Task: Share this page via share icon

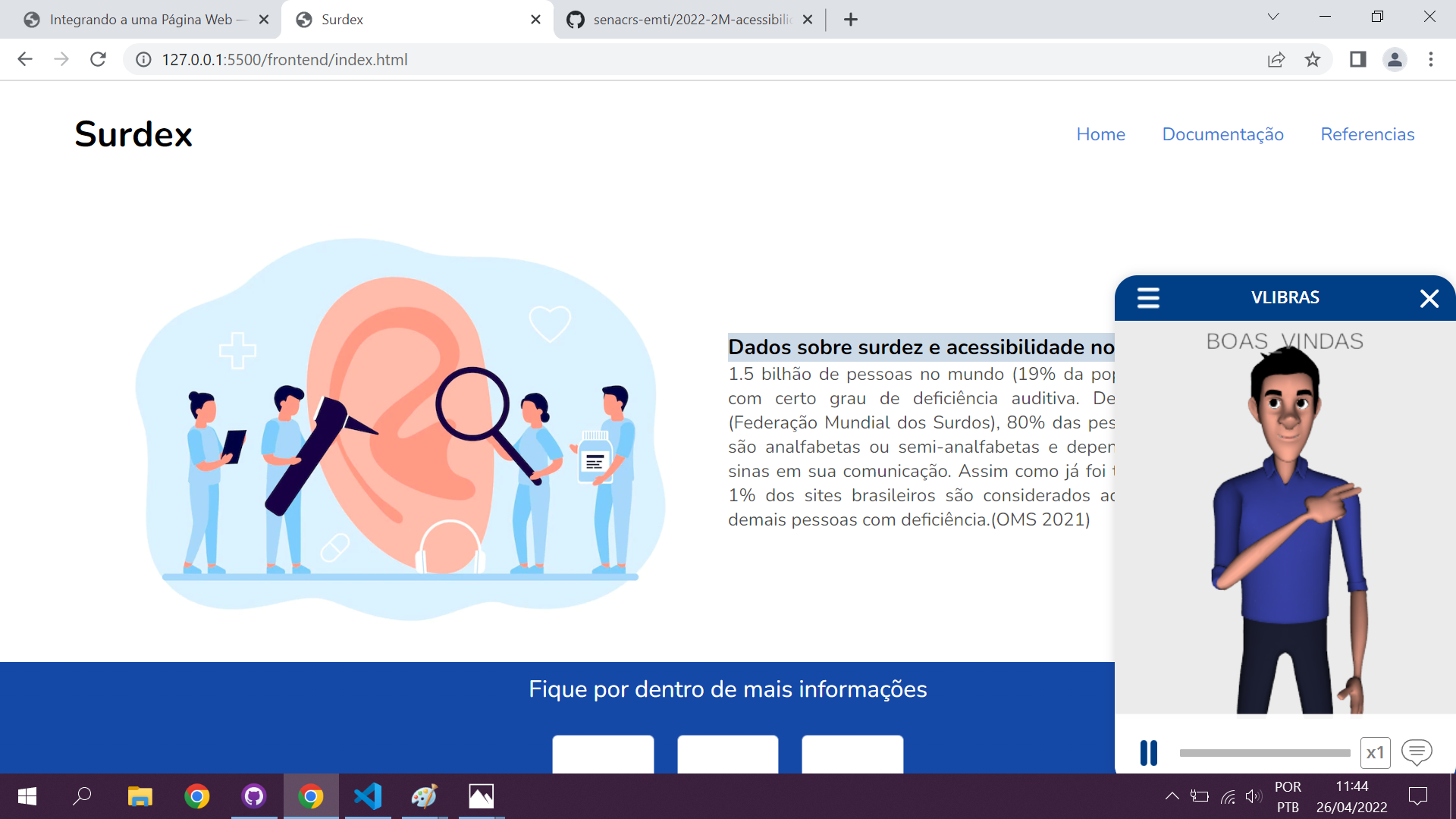Action: (x=1276, y=60)
